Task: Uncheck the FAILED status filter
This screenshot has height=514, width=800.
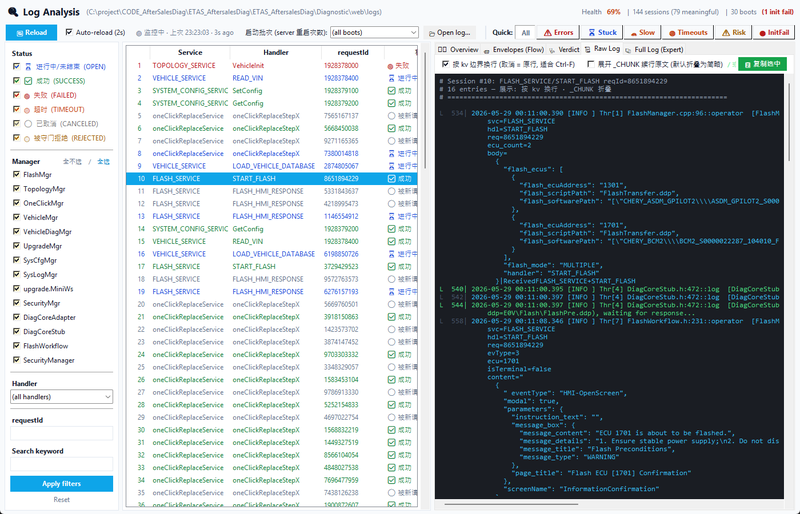Action: click(x=16, y=95)
